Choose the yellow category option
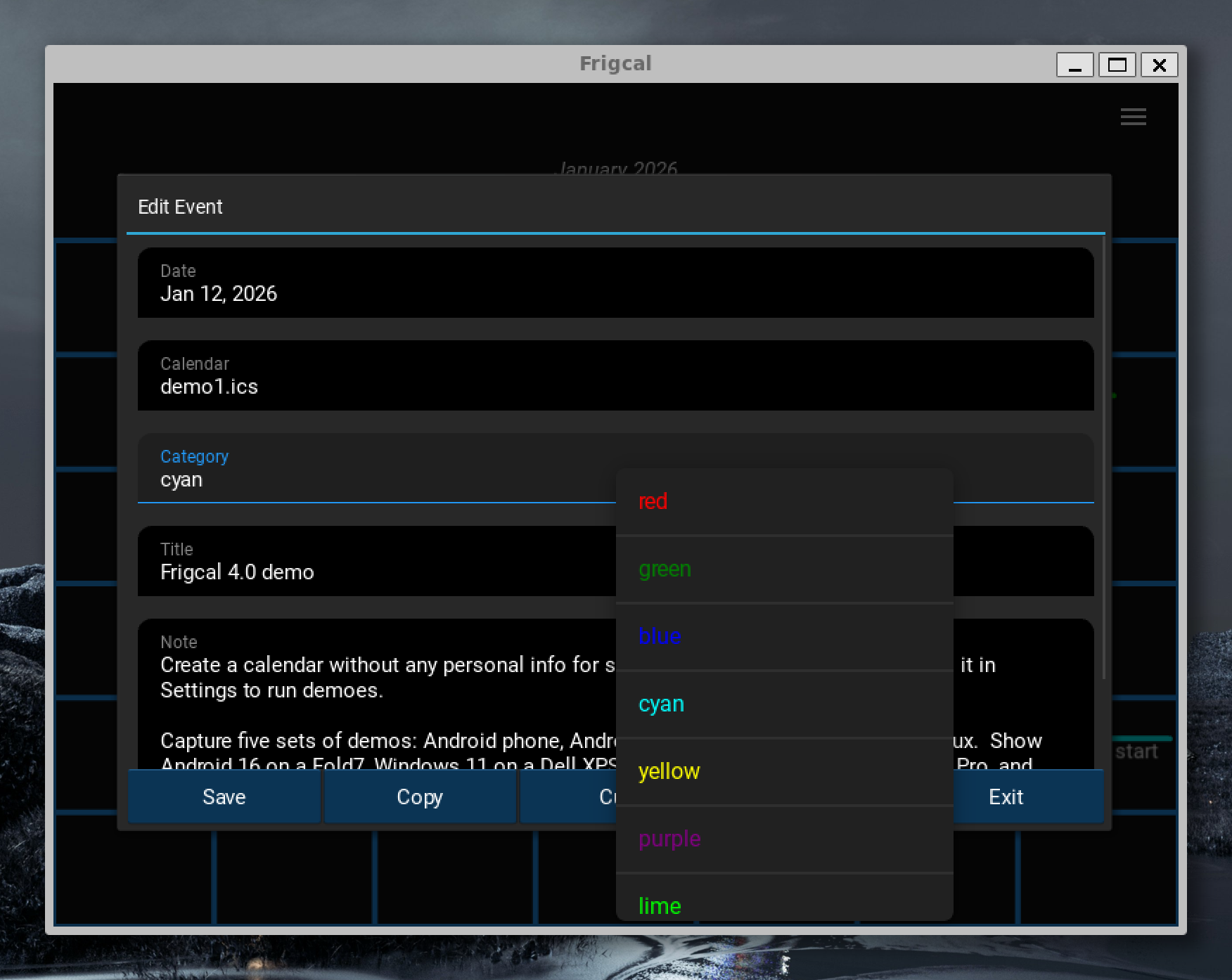Screen dimensions: 1232x980 [784, 772]
